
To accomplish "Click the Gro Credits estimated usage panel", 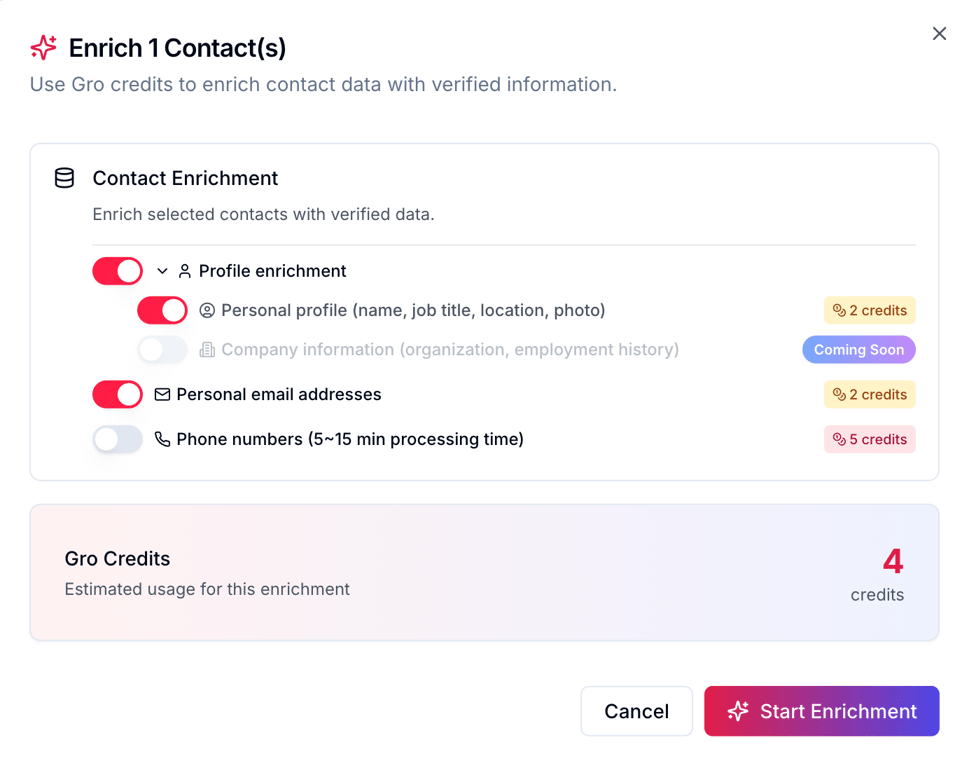I will click(x=484, y=572).
